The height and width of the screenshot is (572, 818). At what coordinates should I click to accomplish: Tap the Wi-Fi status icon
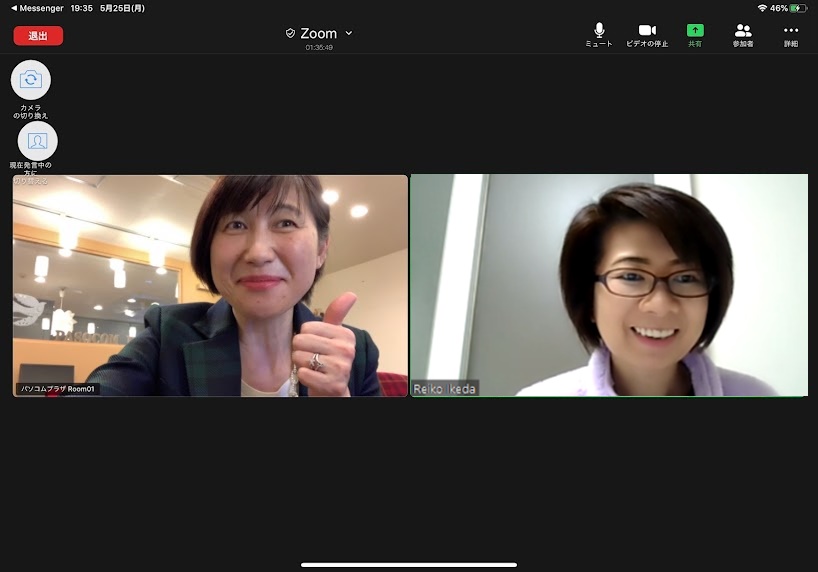(x=762, y=8)
